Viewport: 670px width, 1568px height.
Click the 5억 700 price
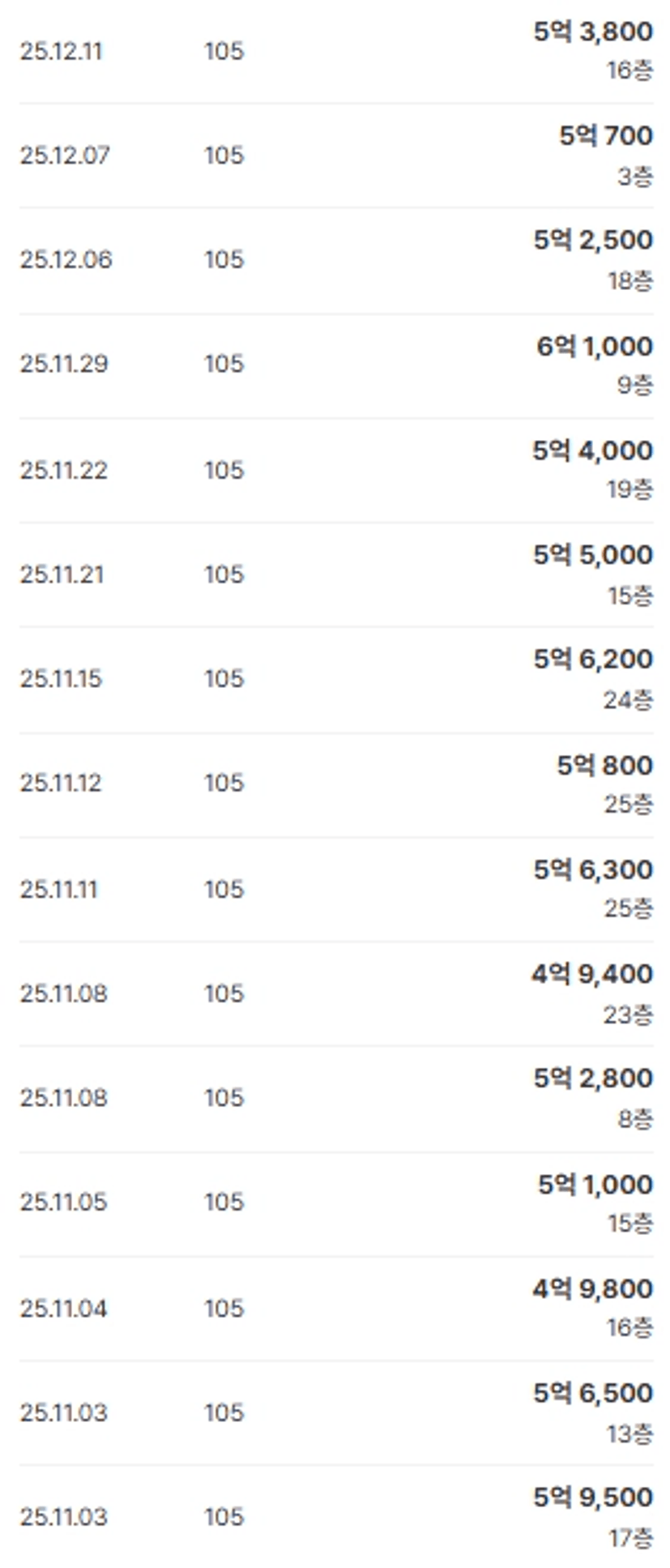coord(605,136)
